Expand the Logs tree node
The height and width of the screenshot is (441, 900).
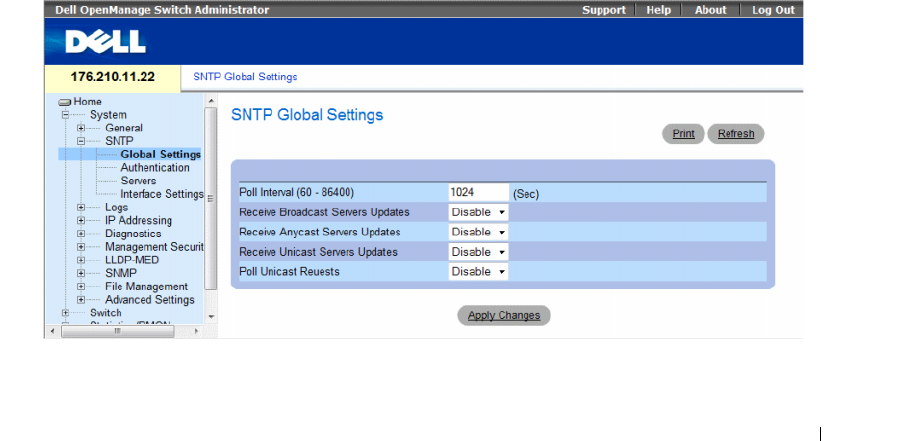pos(81,207)
